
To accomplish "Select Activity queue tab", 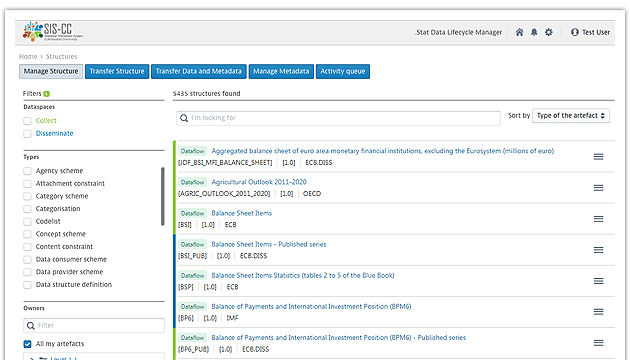I will 343,72.
